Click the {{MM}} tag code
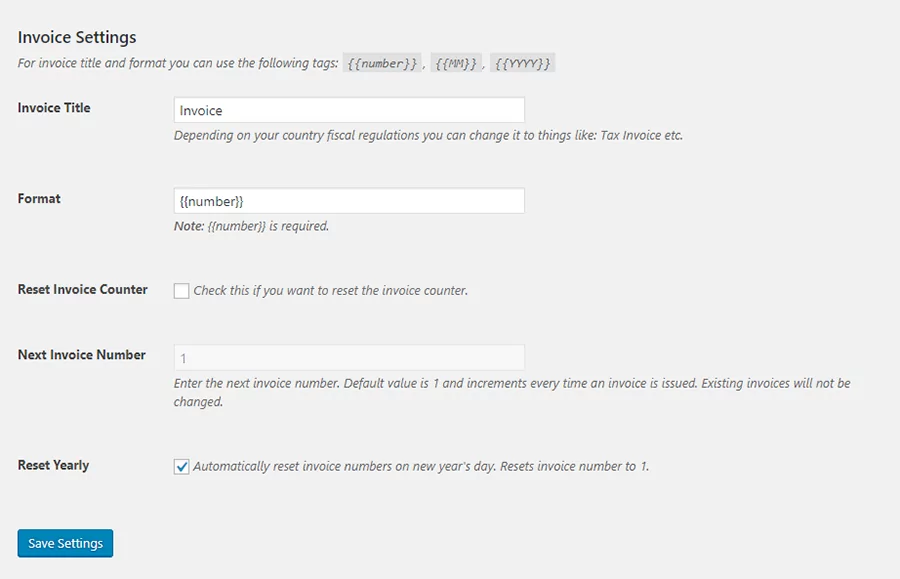900x579 pixels. [457, 64]
